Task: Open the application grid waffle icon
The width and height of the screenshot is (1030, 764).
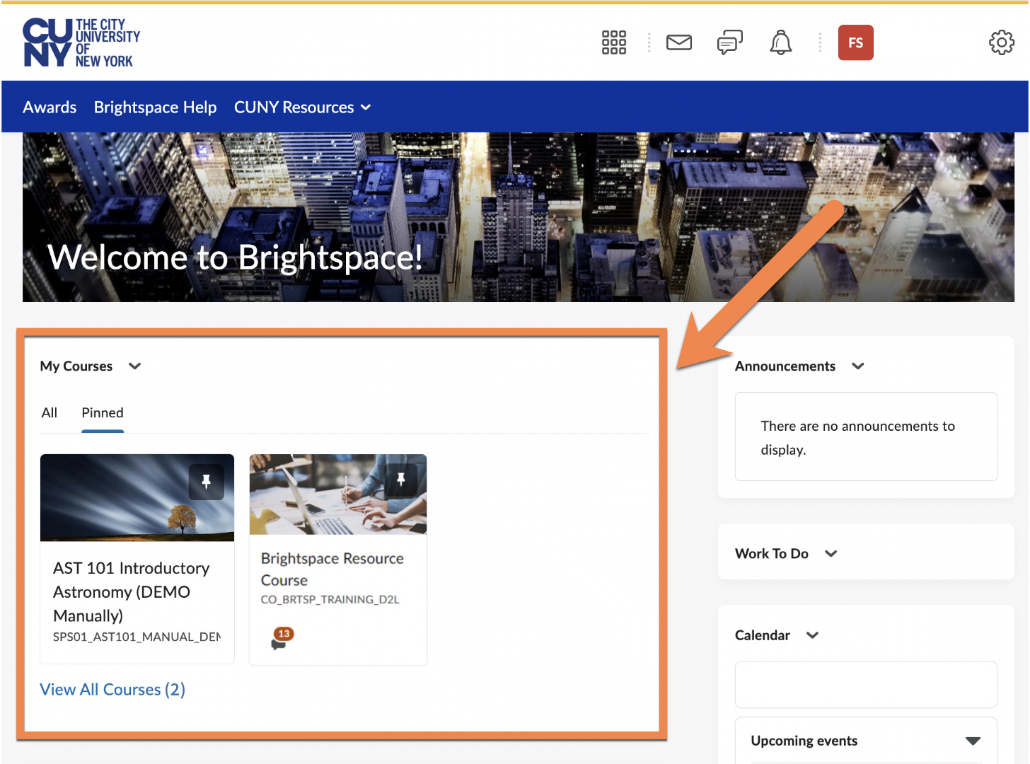Action: (613, 42)
